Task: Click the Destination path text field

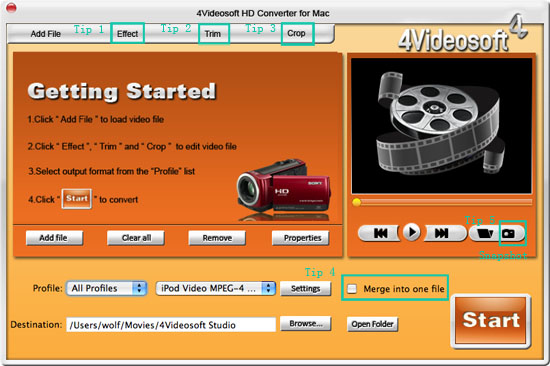Action: point(171,325)
